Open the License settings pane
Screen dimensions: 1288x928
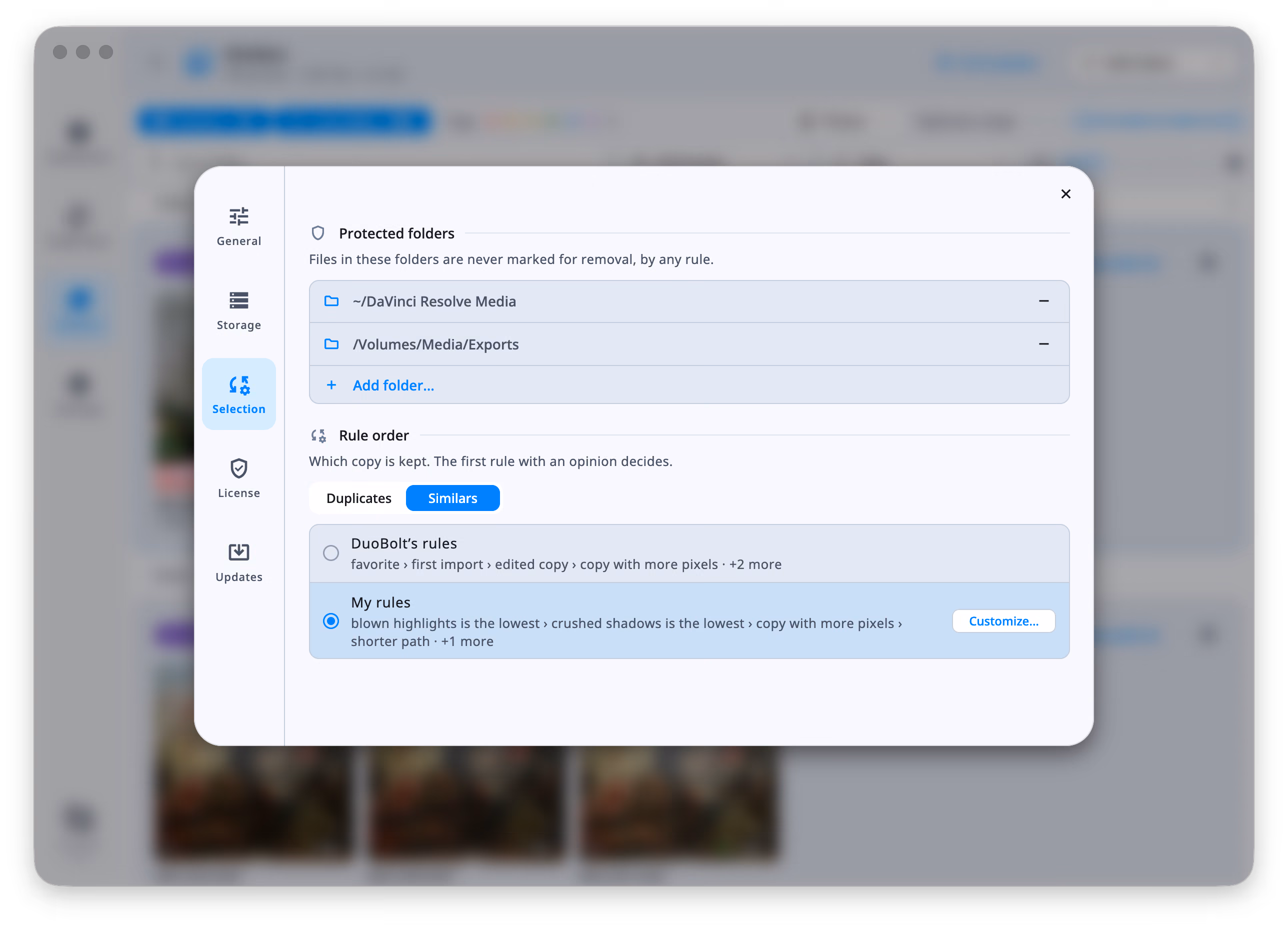pos(238,478)
